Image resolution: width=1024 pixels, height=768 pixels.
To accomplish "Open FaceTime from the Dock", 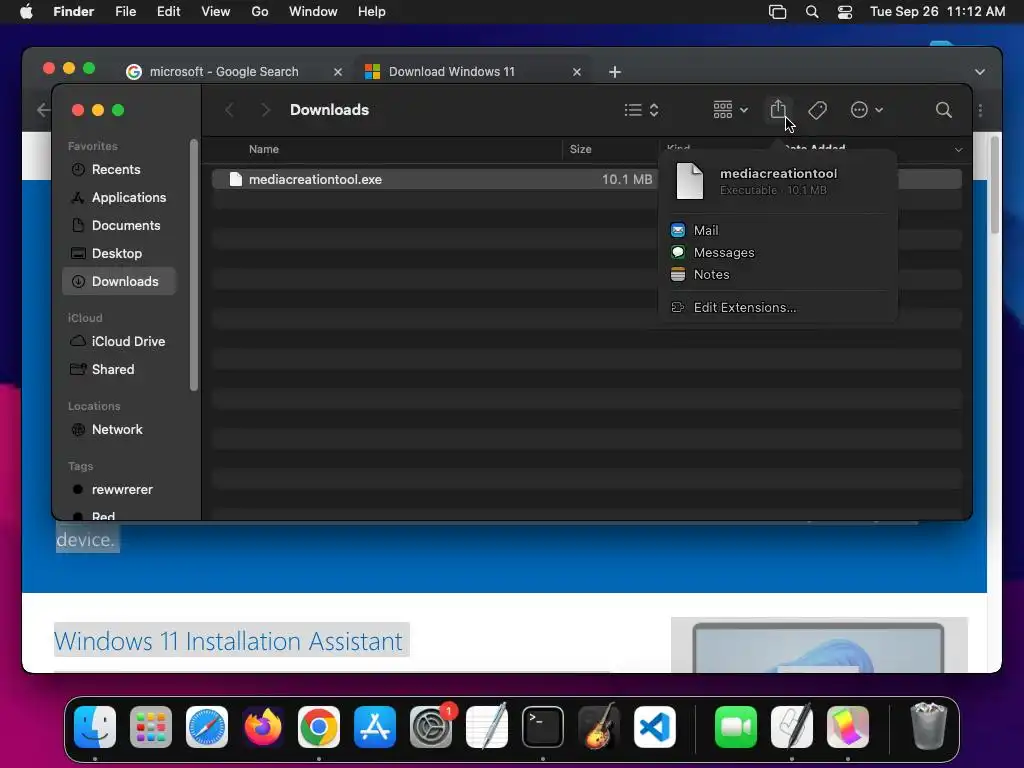I will [x=736, y=727].
